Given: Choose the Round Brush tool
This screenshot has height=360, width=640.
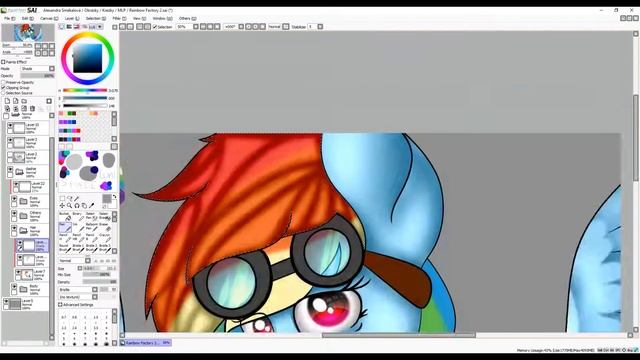Looking at the screenshot, I should click(65, 248).
